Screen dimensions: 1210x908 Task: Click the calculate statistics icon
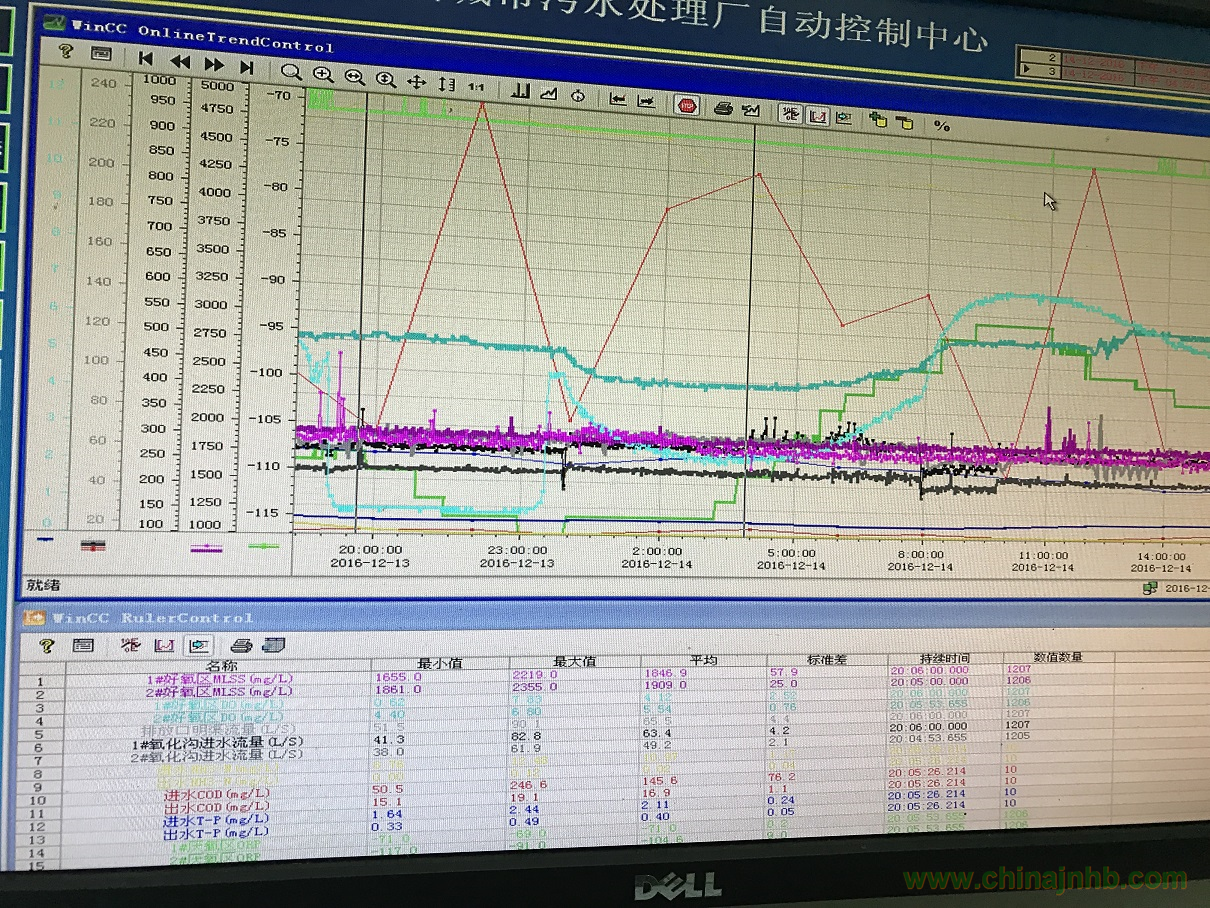tap(845, 117)
